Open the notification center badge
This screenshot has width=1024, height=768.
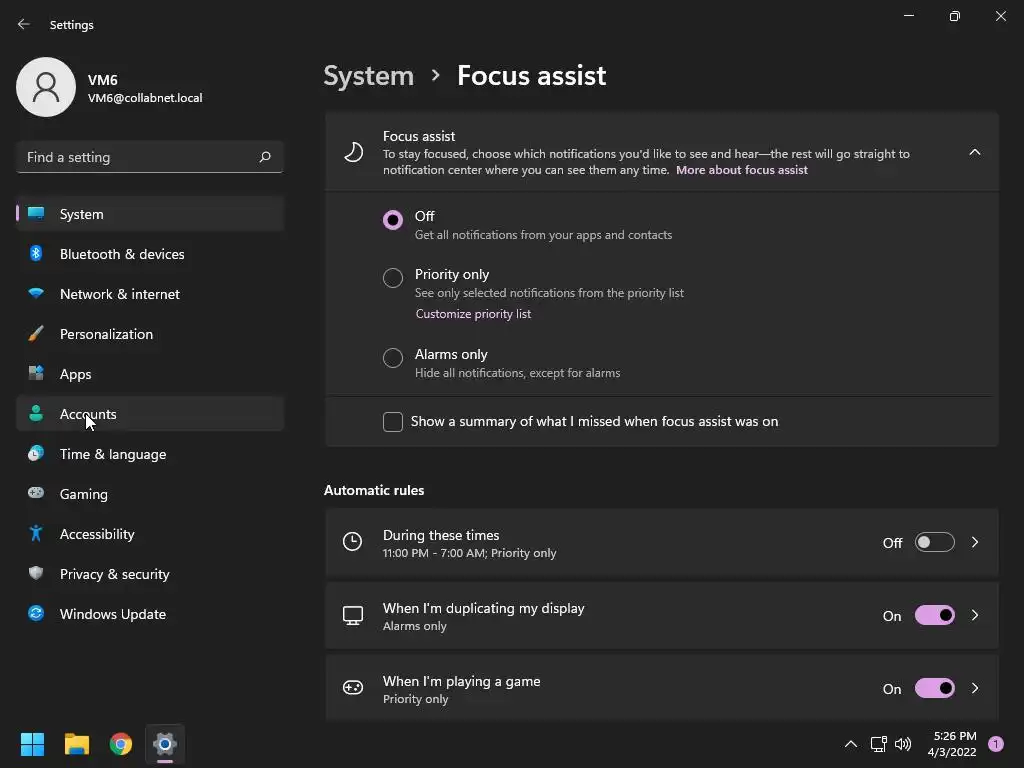pyautogui.click(x=996, y=744)
